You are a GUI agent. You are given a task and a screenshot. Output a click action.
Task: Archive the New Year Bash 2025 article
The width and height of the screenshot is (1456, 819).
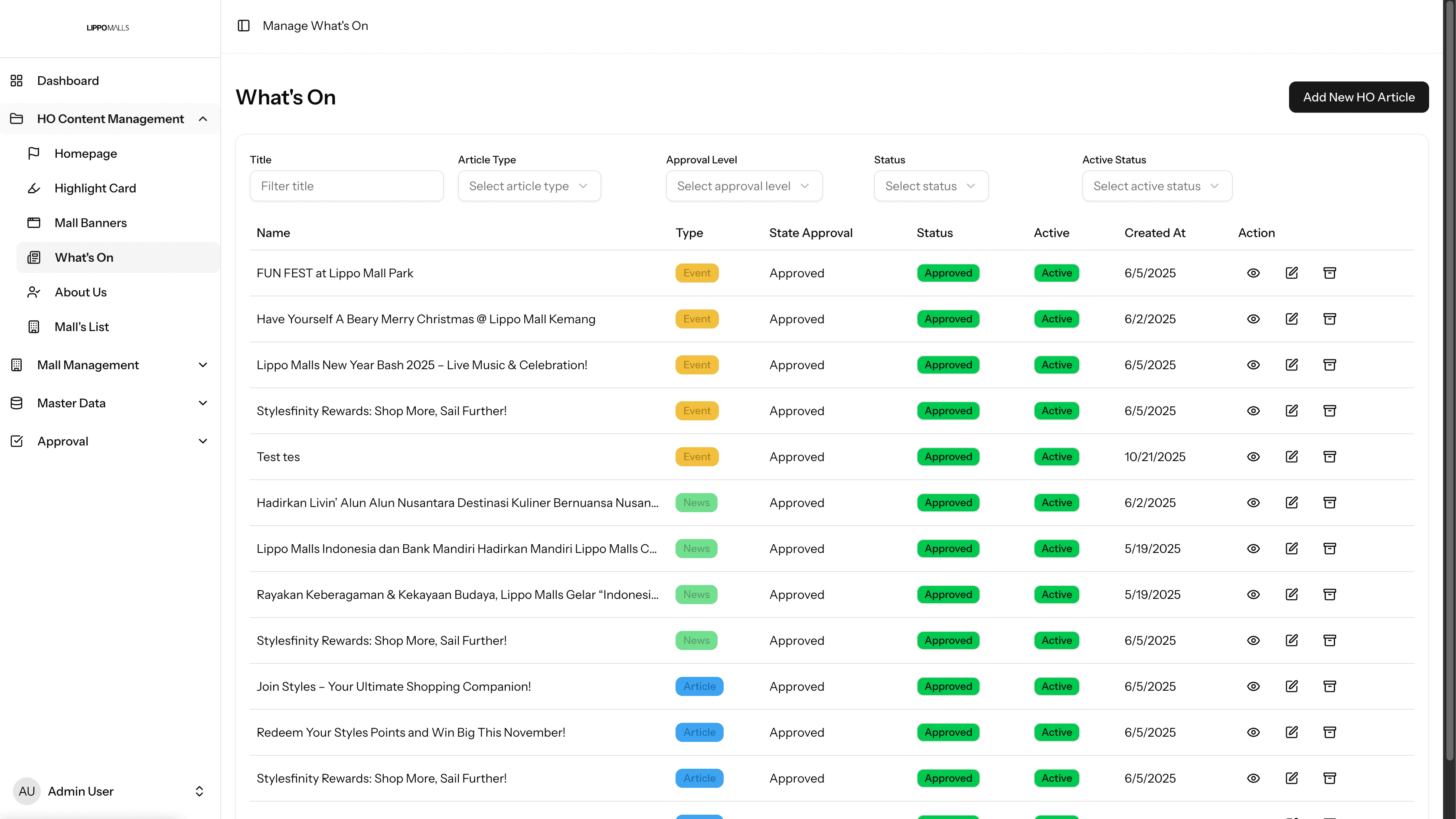[x=1329, y=365]
